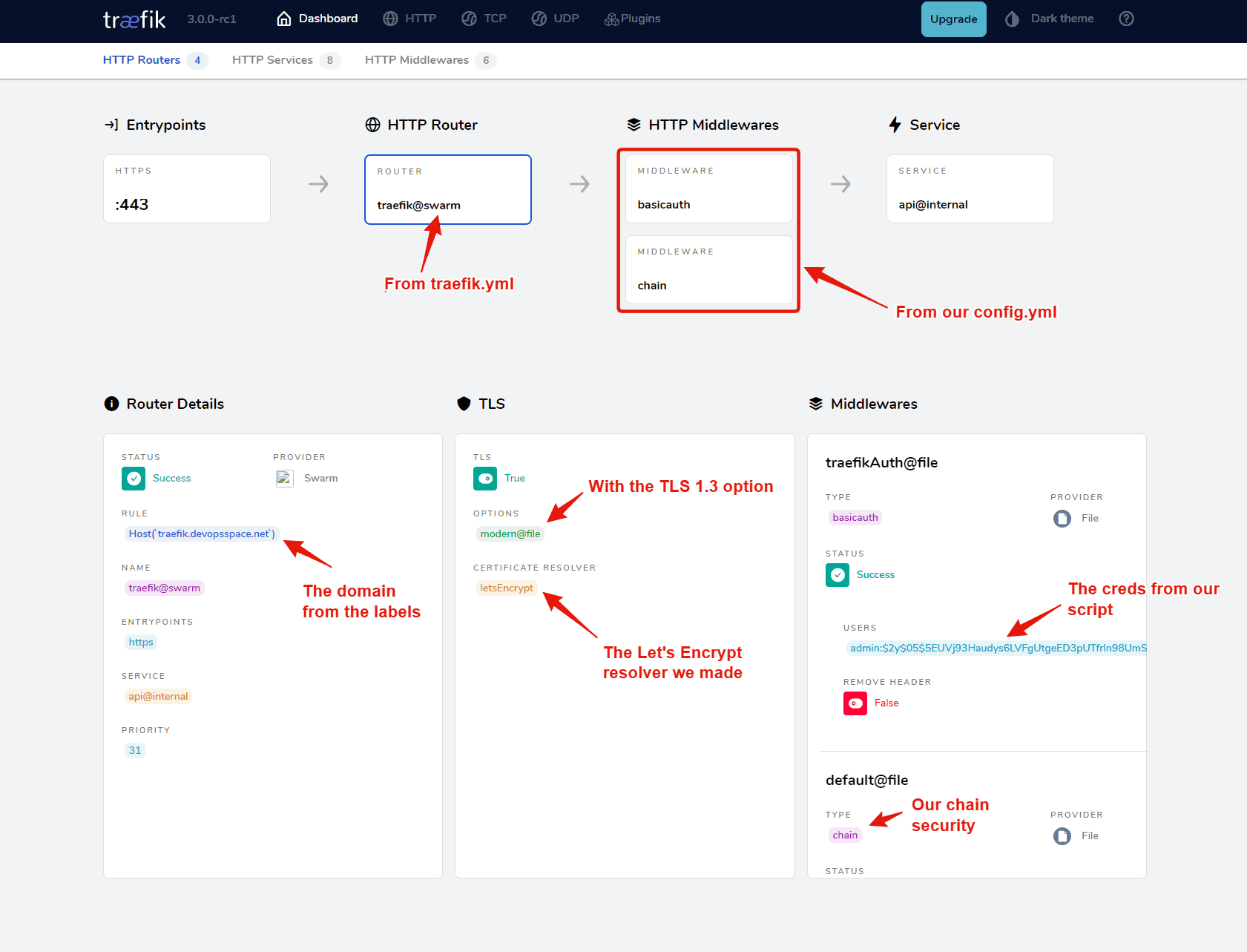Image resolution: width=1247 pixels, height=952 pixels.
Task: Click the traefikAuth@file middleware title
Action: coord(881,462)
